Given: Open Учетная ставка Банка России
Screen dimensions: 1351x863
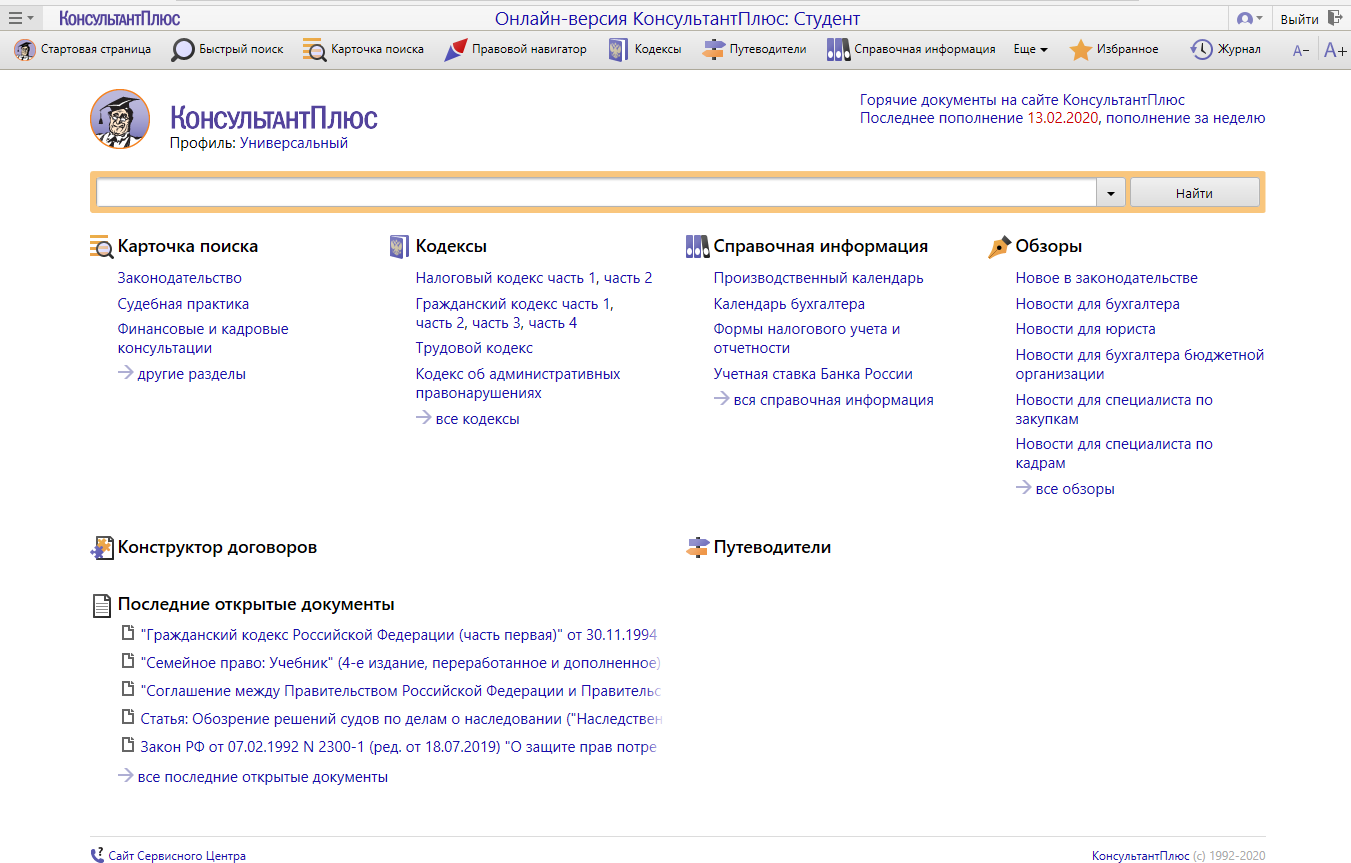Looking at the screenshot, I should (813, 374).
